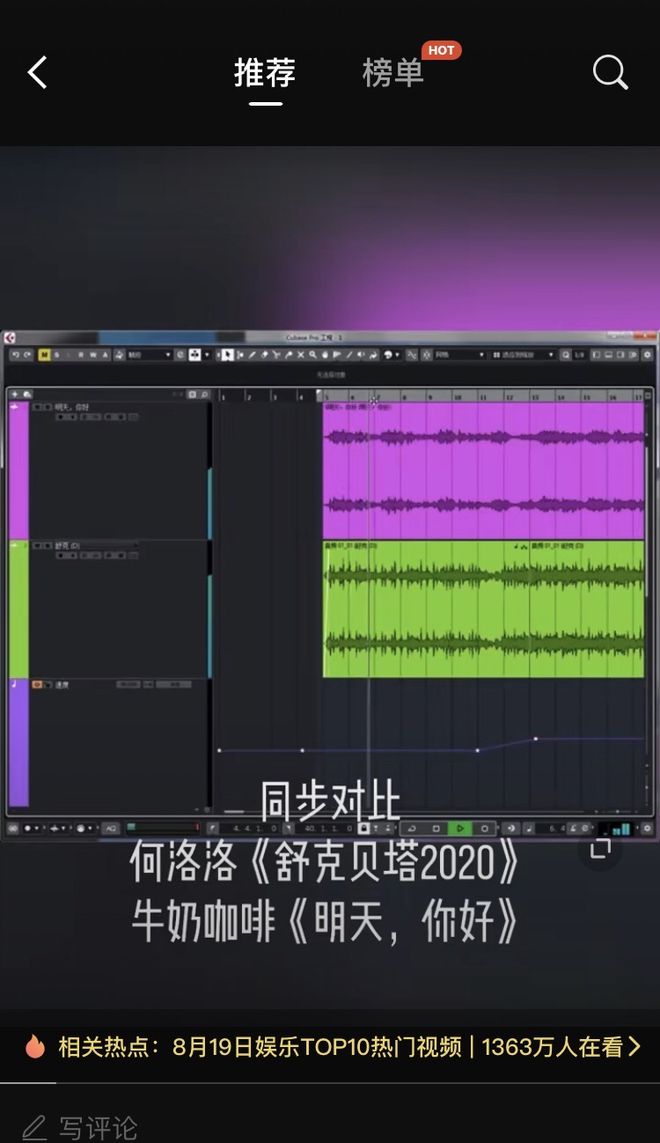
Task: Solo the 明天,你好 track
Action: [47, 407]
